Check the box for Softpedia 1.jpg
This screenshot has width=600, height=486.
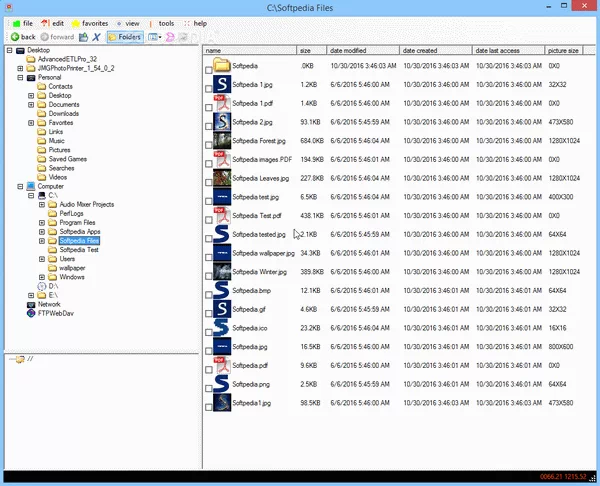pyautogui.click(x=209, y=88)
